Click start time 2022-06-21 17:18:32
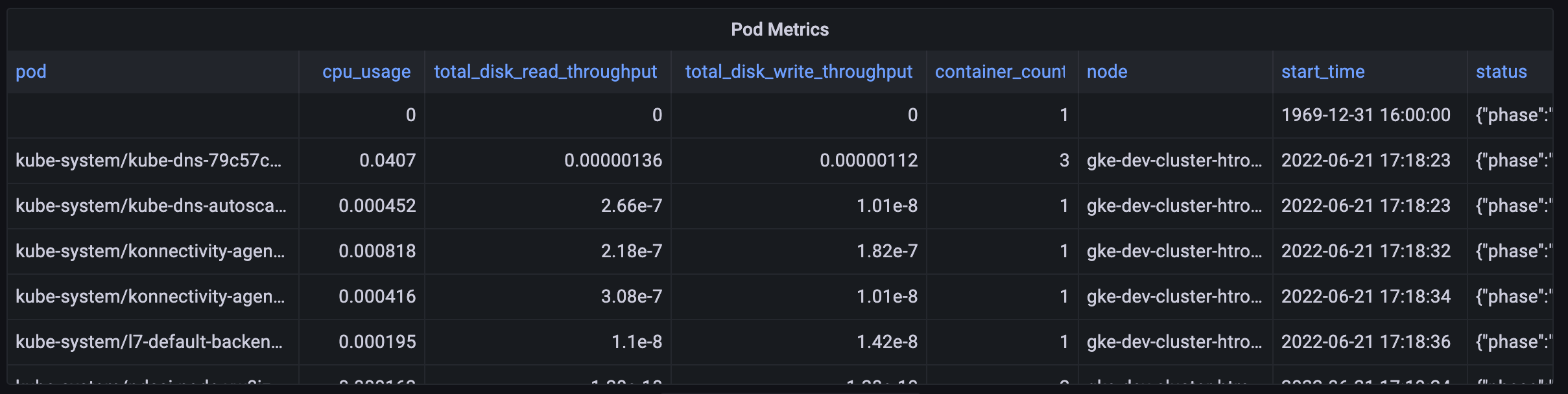Viewport: 1568px width, 394px height. click(x=1366, y=251)
